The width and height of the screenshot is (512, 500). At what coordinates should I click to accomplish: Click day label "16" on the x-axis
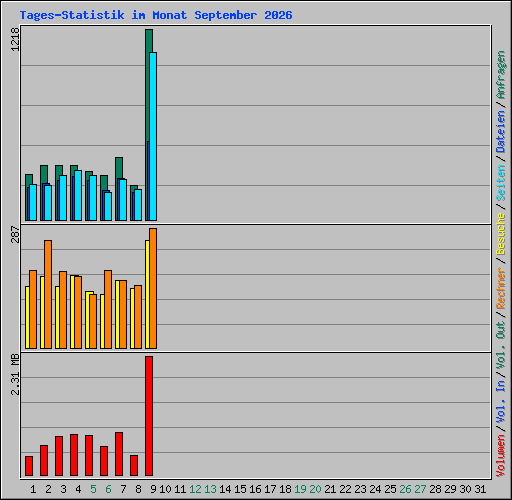[x=255, y=489]
